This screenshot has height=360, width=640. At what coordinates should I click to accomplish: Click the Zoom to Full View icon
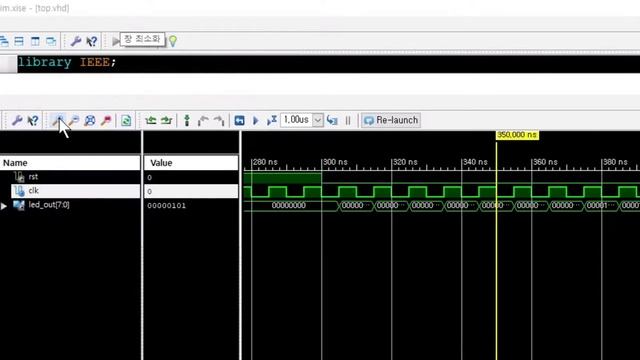click(x=90, y=120)
